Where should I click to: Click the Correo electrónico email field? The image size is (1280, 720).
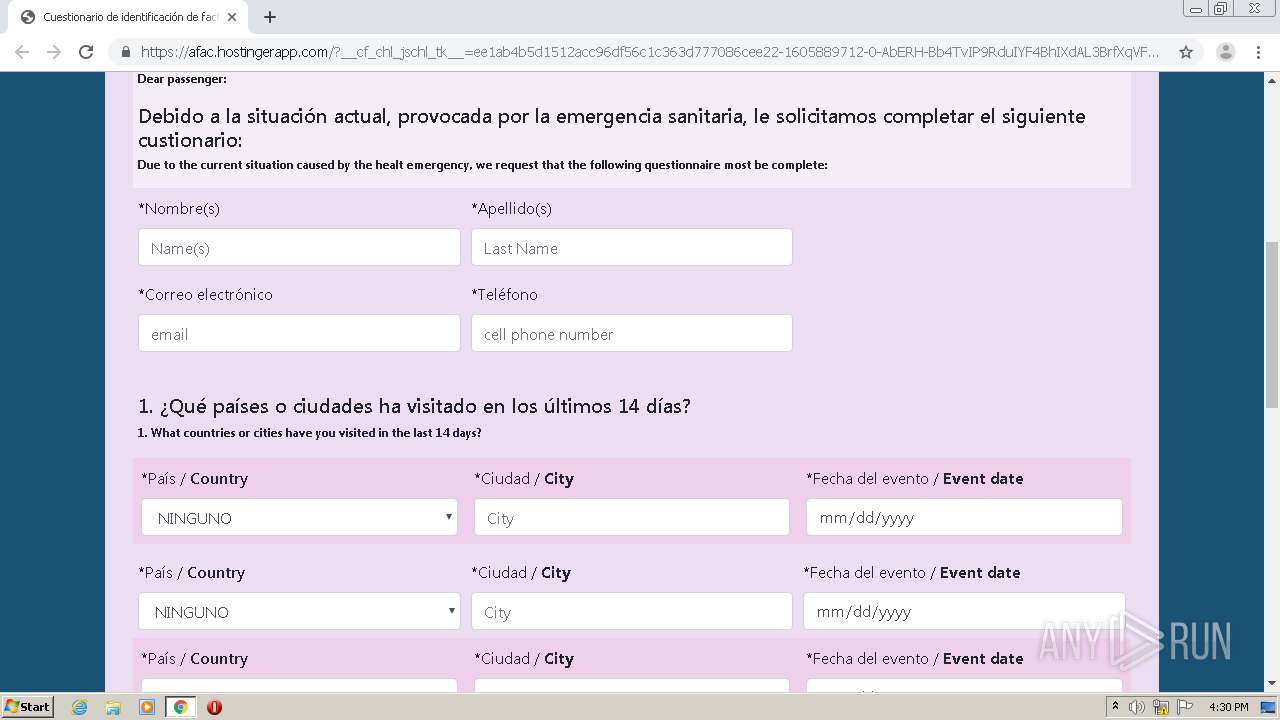(x=299, y=333)
